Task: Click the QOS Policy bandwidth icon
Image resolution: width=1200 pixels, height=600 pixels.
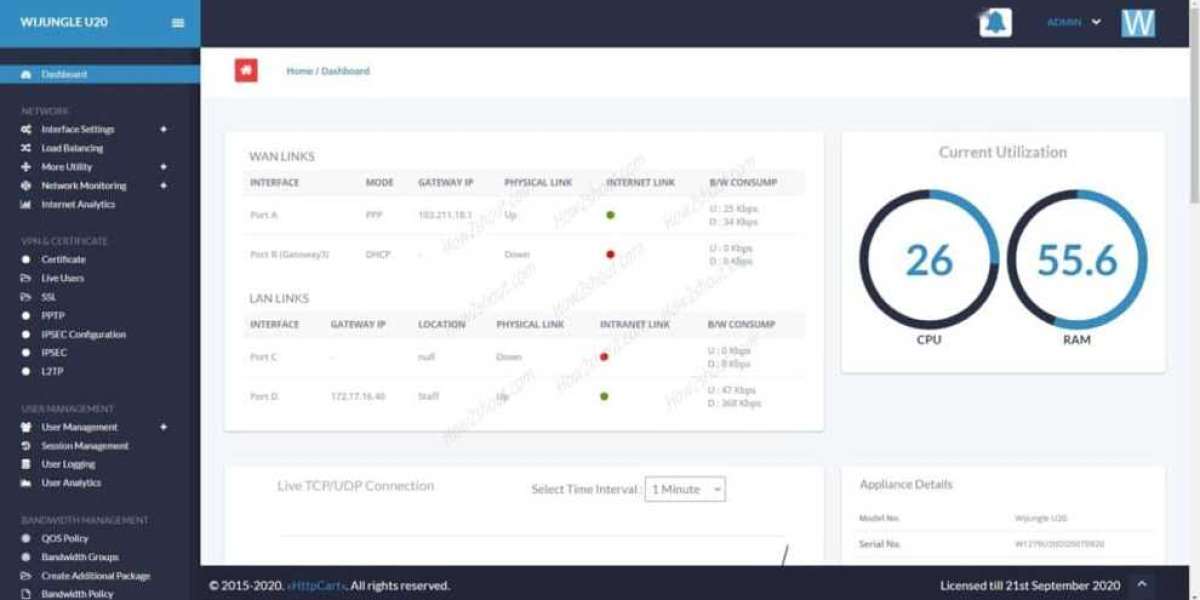Action: (x=24, y=537)
